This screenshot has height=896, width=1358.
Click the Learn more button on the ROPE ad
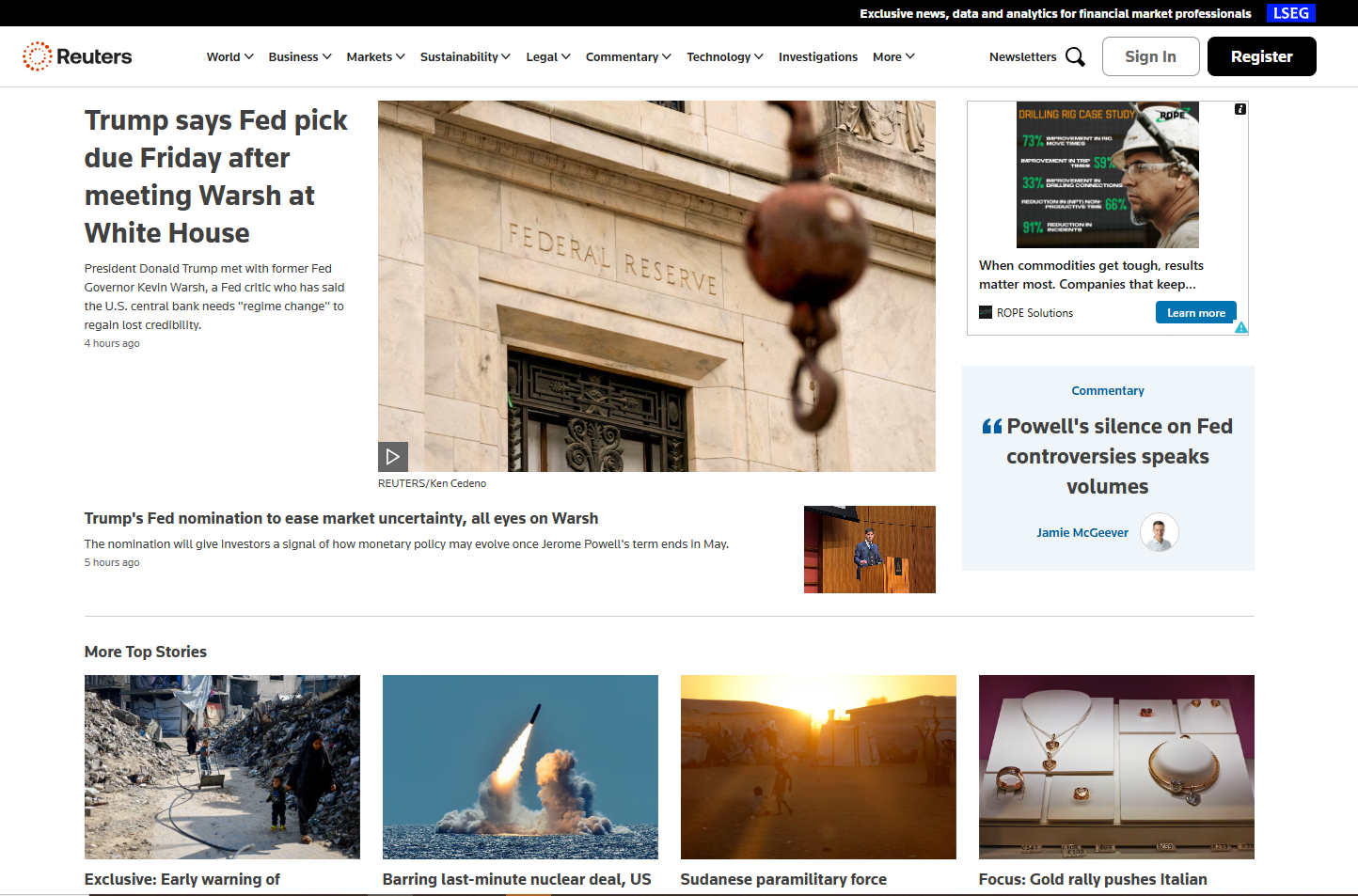(1195, 312)
